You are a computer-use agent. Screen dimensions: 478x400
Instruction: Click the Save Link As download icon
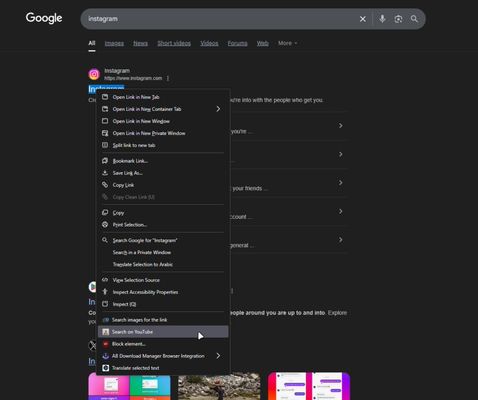point(105,173)
